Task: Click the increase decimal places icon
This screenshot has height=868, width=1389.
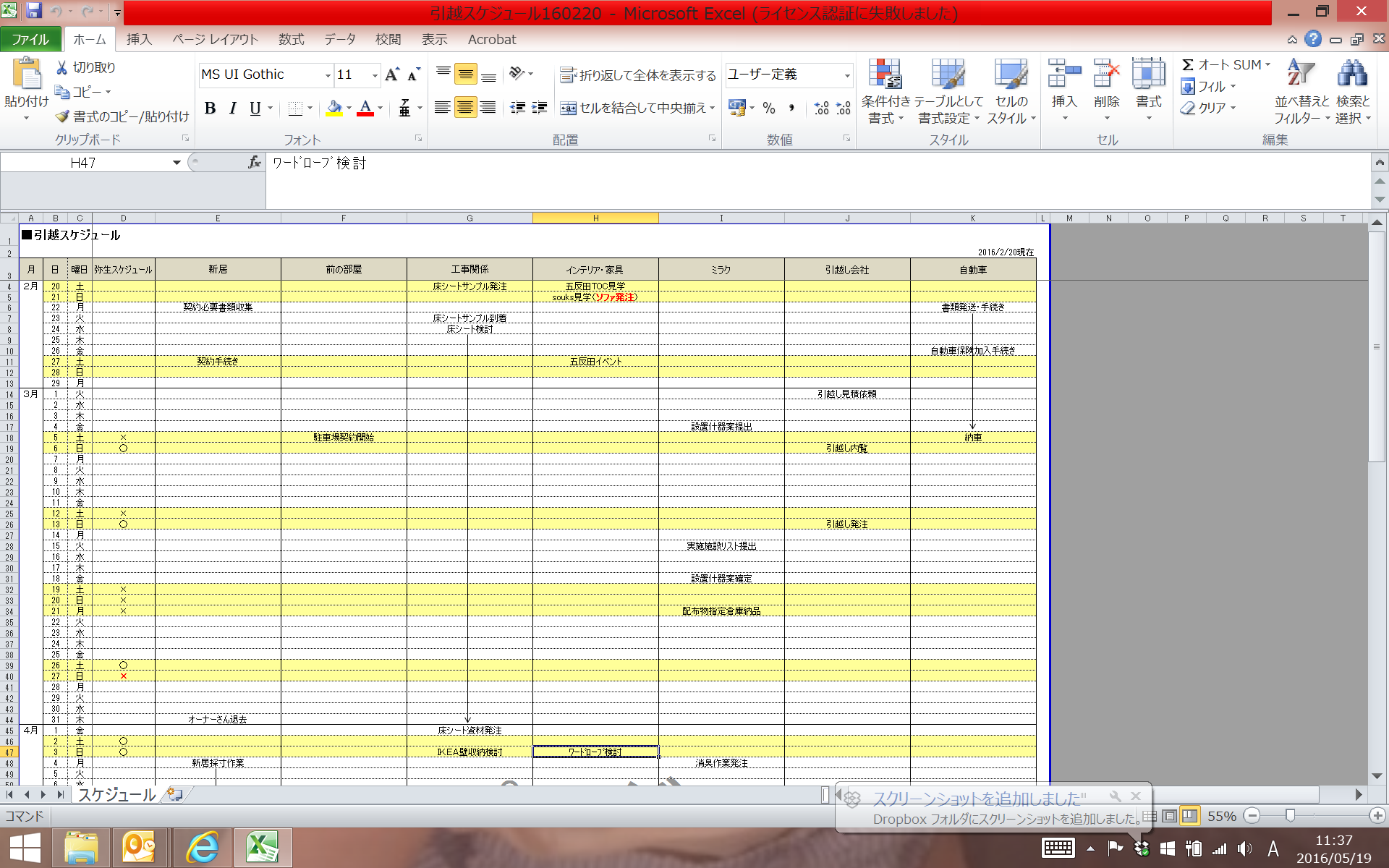Action: click(x=821, y=109)
